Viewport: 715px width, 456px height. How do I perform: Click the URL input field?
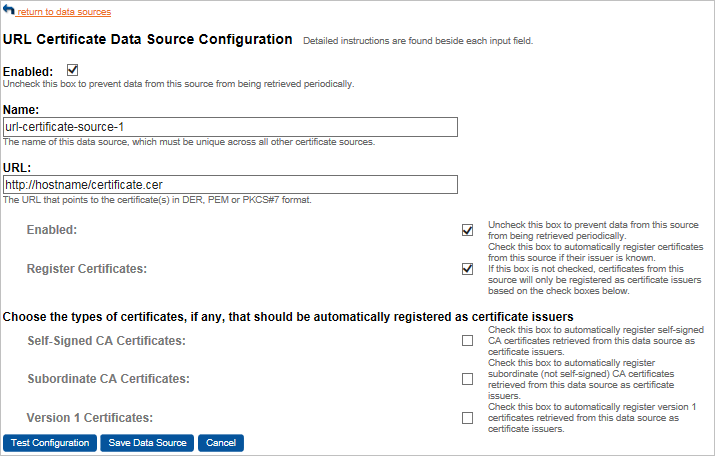230,185
